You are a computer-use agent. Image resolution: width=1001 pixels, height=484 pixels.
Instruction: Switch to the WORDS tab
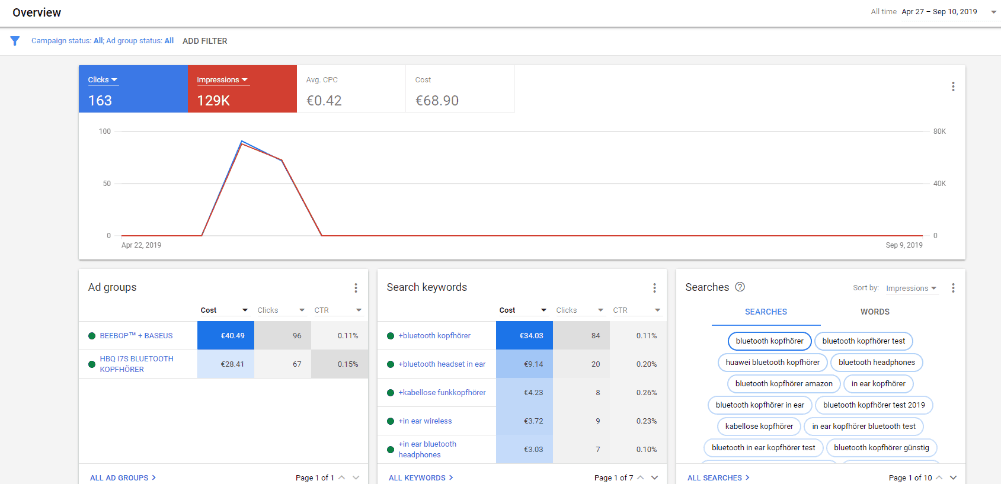[875, 312]
